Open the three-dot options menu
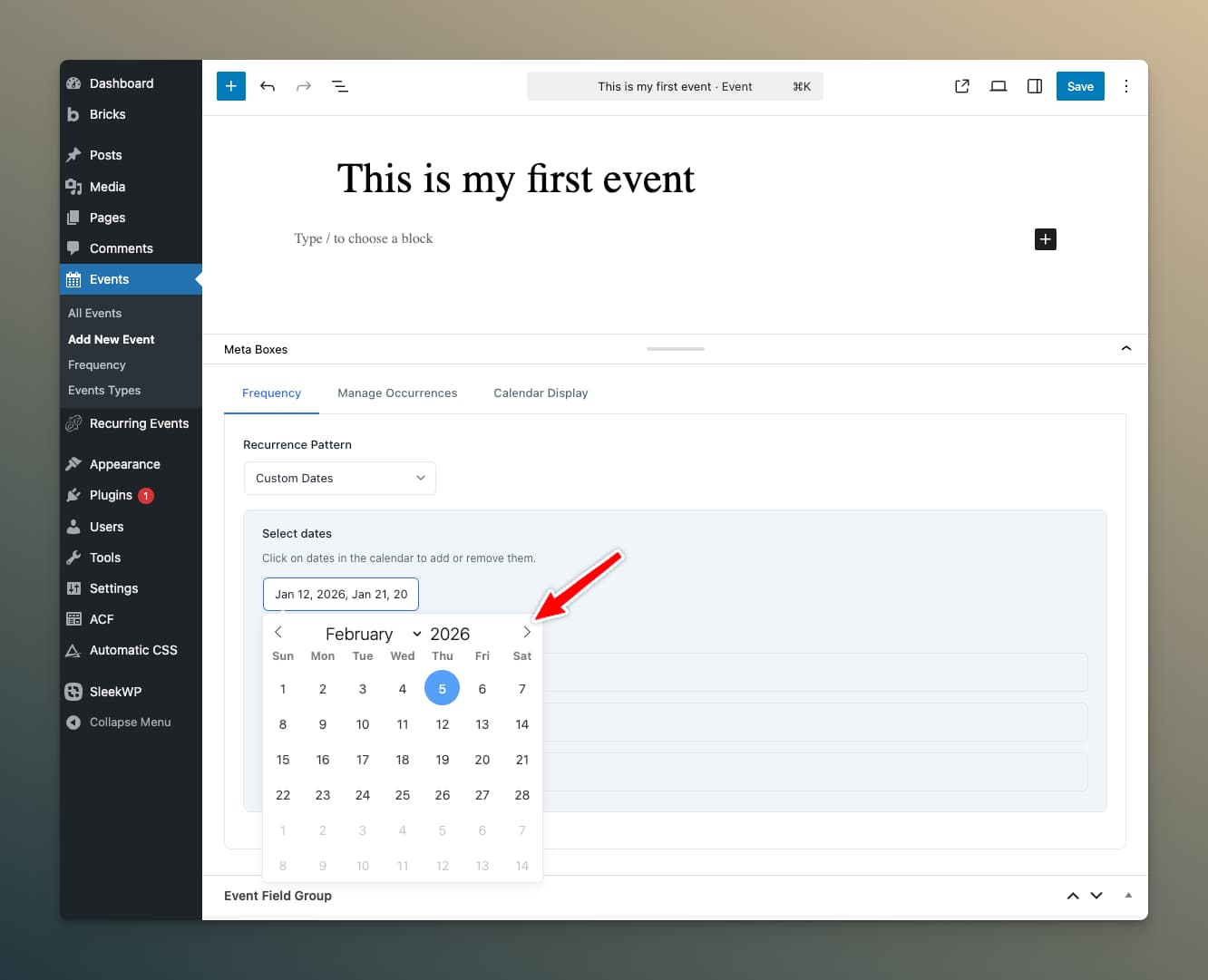 [1126, 86]
